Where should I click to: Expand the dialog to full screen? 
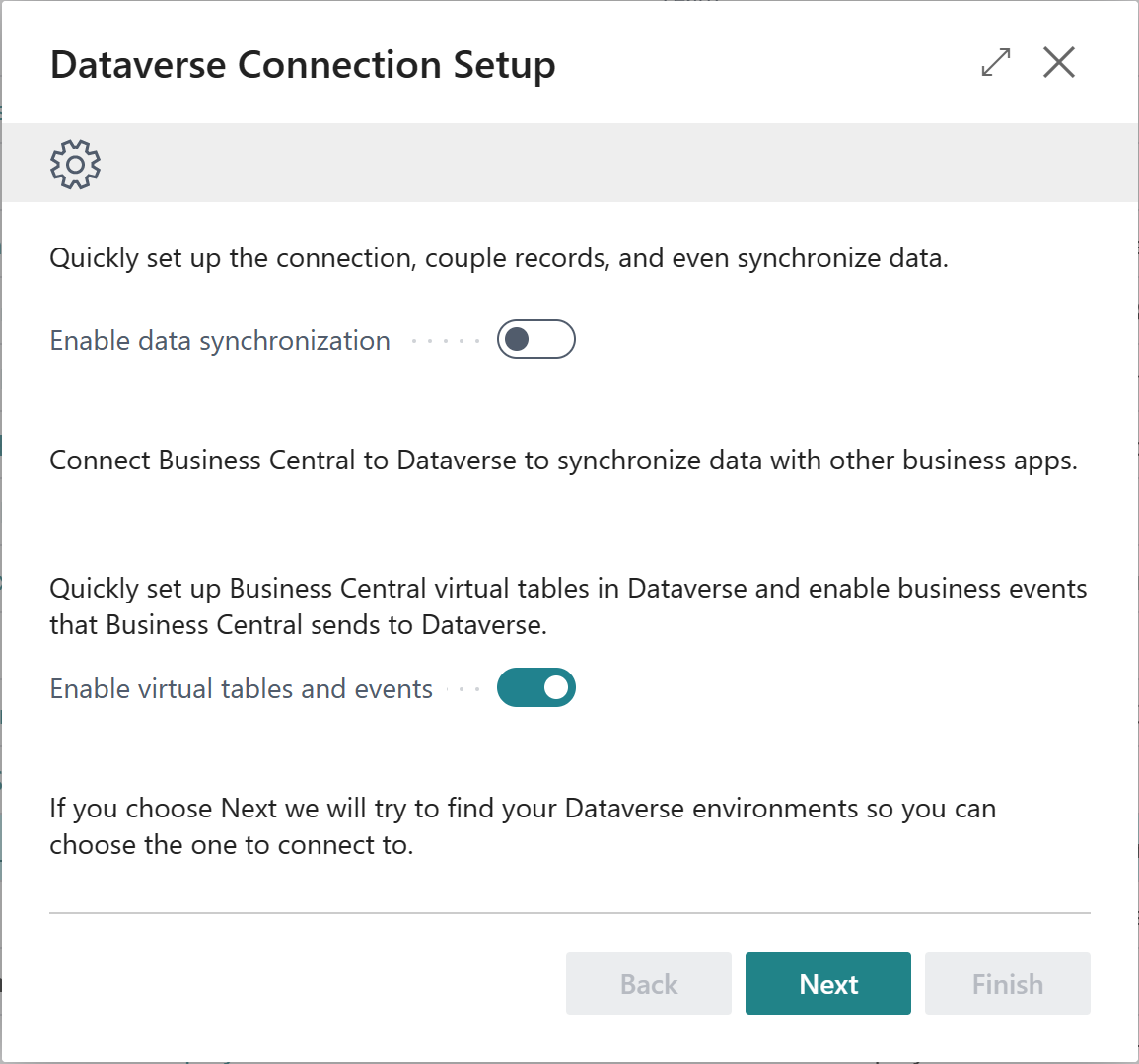[995, 62]
